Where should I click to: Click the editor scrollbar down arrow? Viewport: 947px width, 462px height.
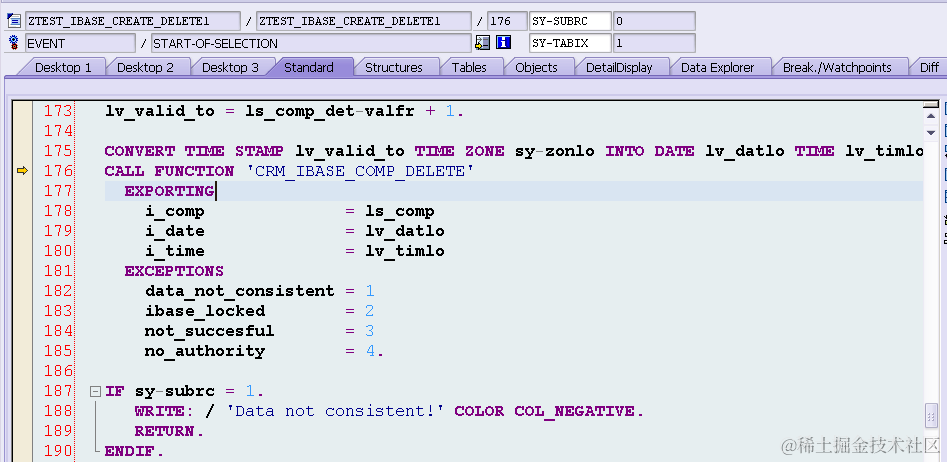tap(931, 132)
